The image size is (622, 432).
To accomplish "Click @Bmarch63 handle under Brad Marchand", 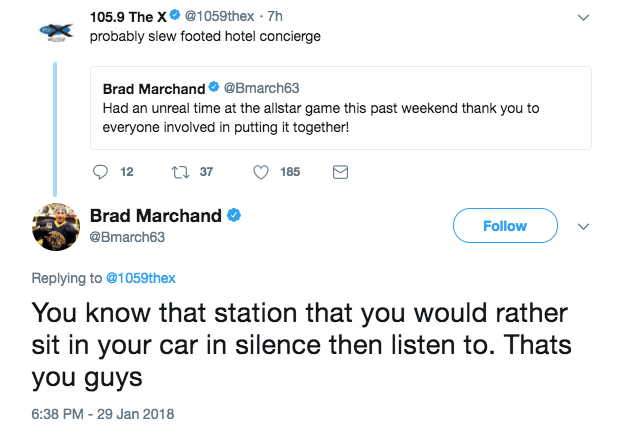I will tap(127, 237).
